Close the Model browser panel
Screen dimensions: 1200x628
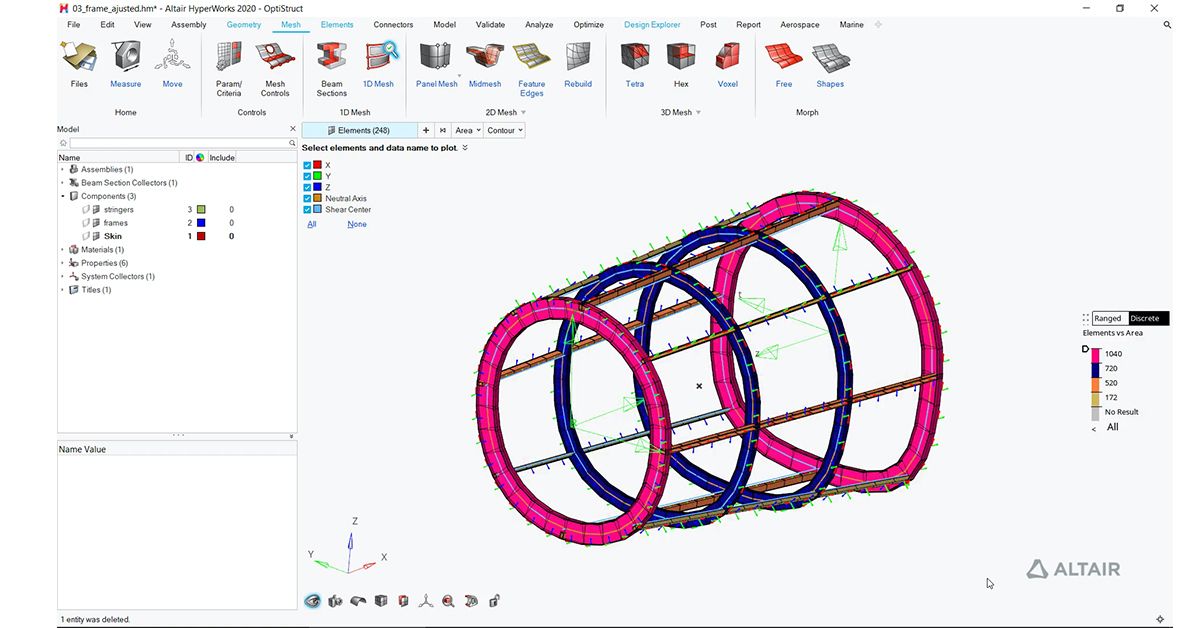292,129
